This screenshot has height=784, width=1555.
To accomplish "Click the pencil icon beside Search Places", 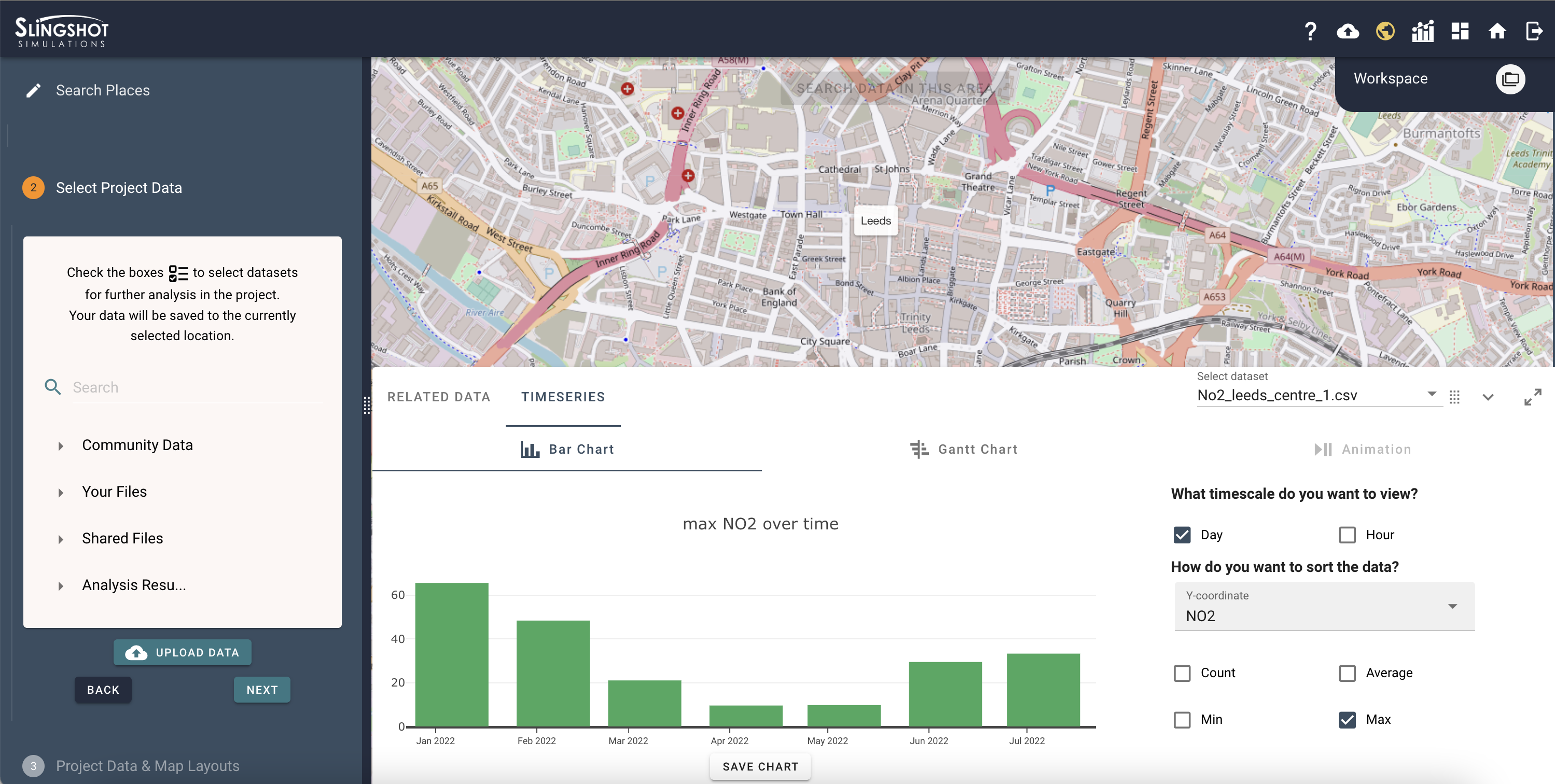I will tap(34, 91).
